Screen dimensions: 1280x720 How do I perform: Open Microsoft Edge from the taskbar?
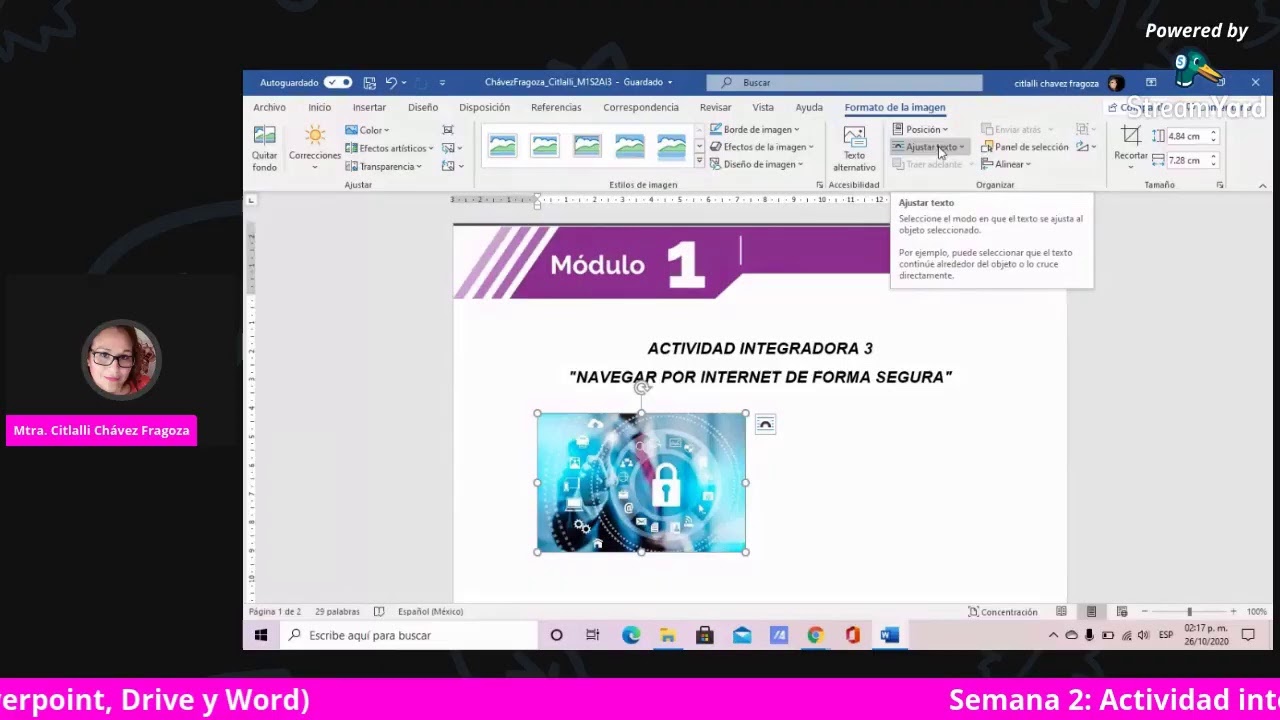pyautogui.click(x=631, y=635)
